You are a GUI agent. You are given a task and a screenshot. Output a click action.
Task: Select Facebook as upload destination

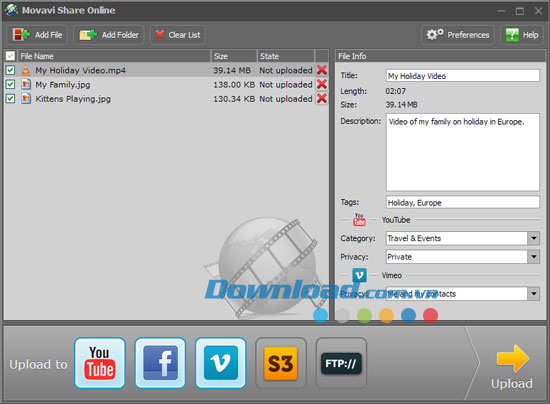160,363
